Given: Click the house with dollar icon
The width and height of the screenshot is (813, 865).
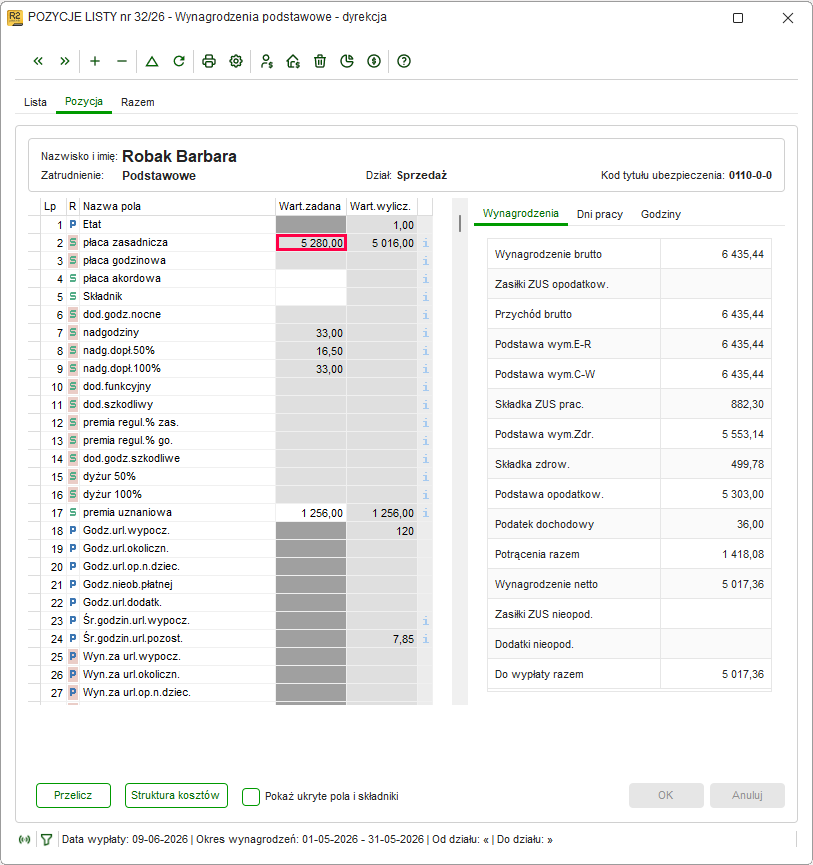Looking at the screenshot, I should click(293, 61).
